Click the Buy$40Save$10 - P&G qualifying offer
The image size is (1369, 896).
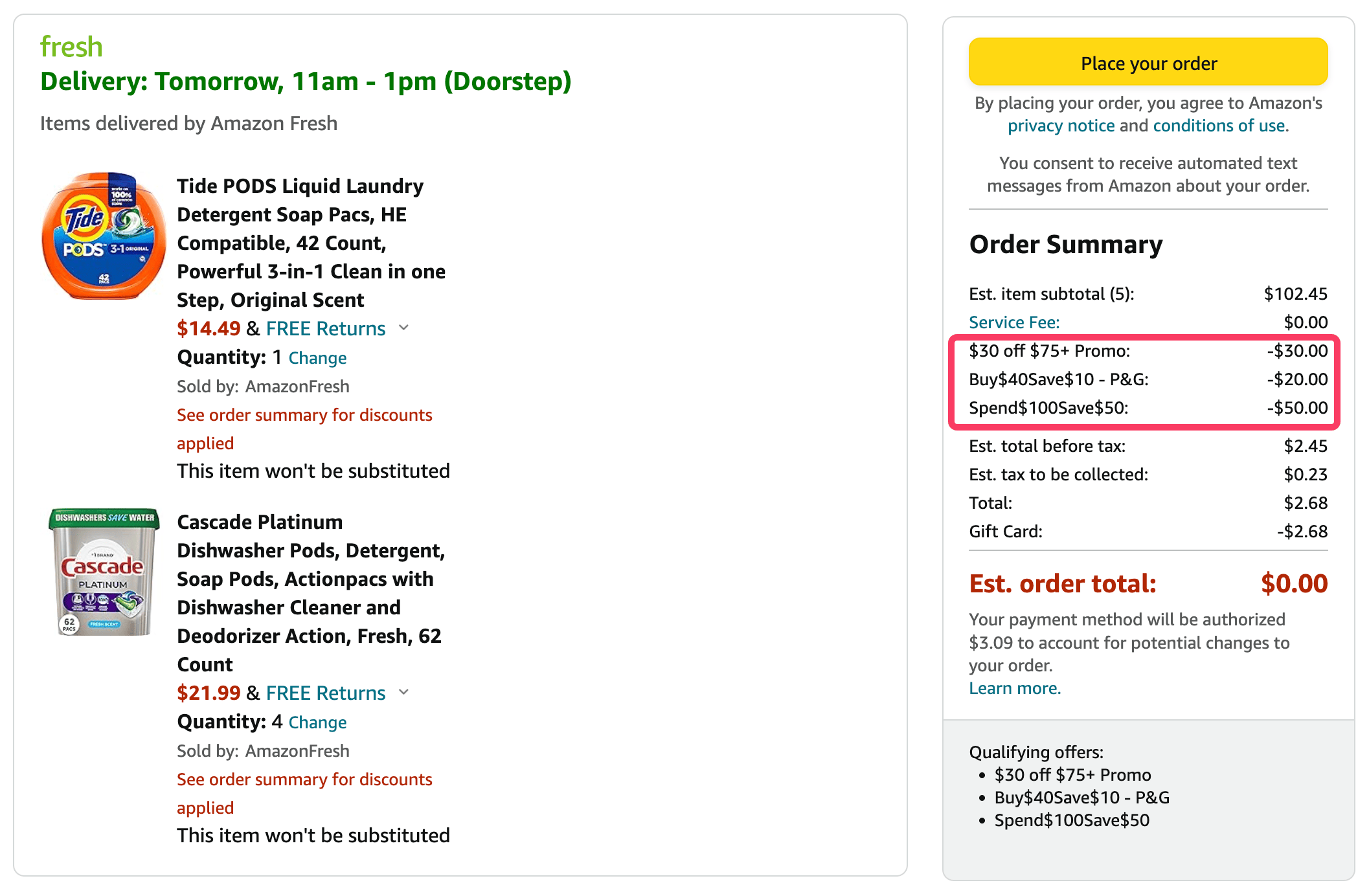1082,797
